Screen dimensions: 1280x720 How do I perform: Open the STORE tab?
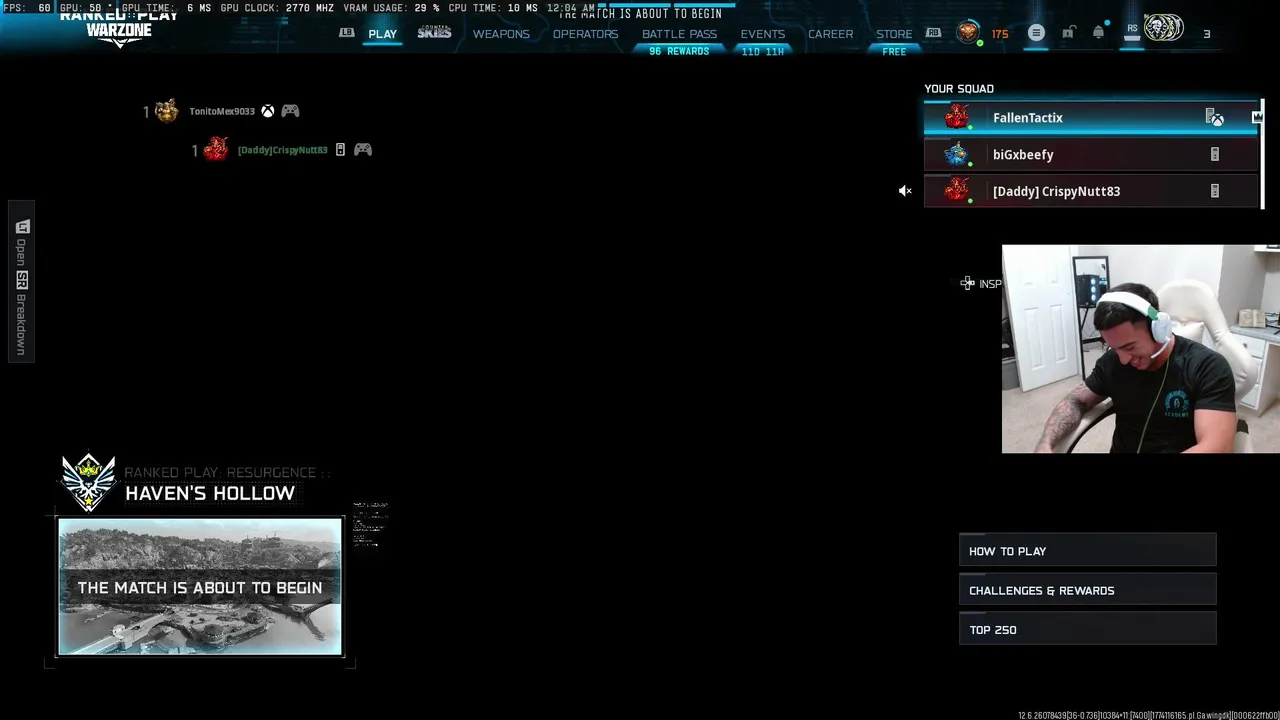894,34
